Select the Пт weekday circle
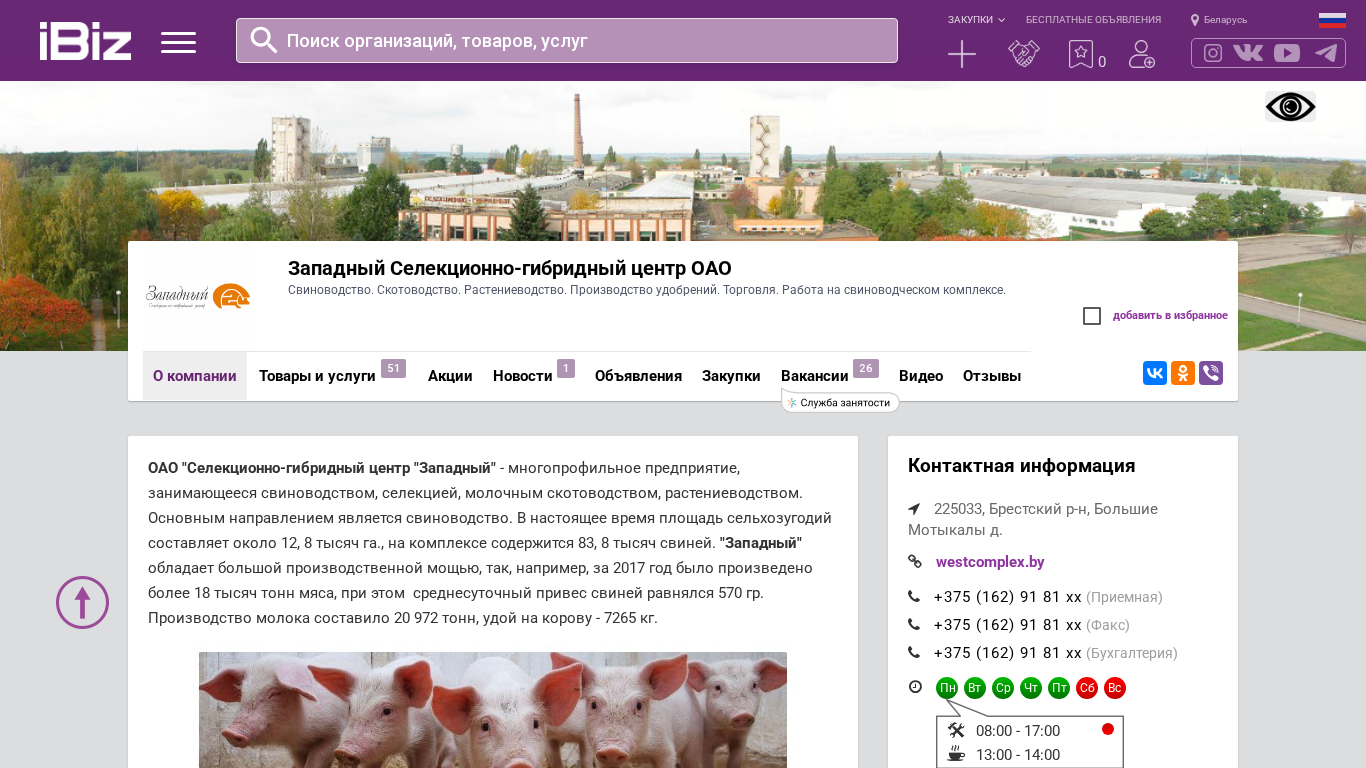1366x768 pixels. (x=1059, y=688)
